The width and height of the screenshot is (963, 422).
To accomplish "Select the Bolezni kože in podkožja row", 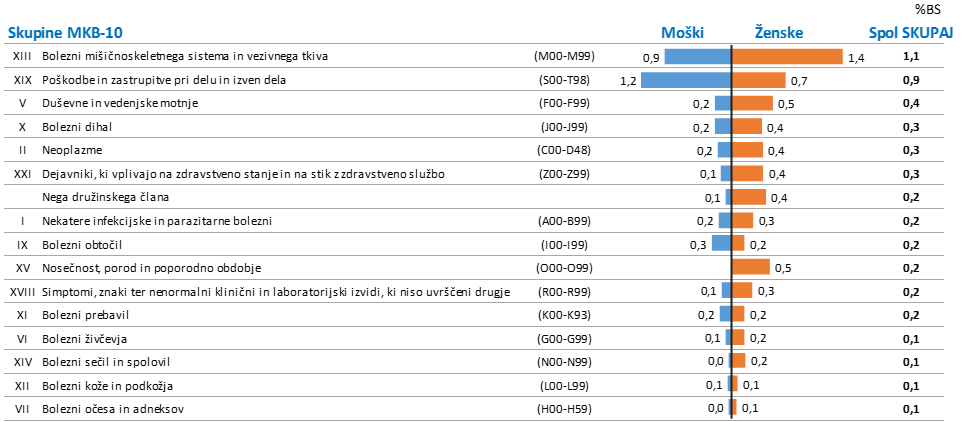I will tap(482, 386).
